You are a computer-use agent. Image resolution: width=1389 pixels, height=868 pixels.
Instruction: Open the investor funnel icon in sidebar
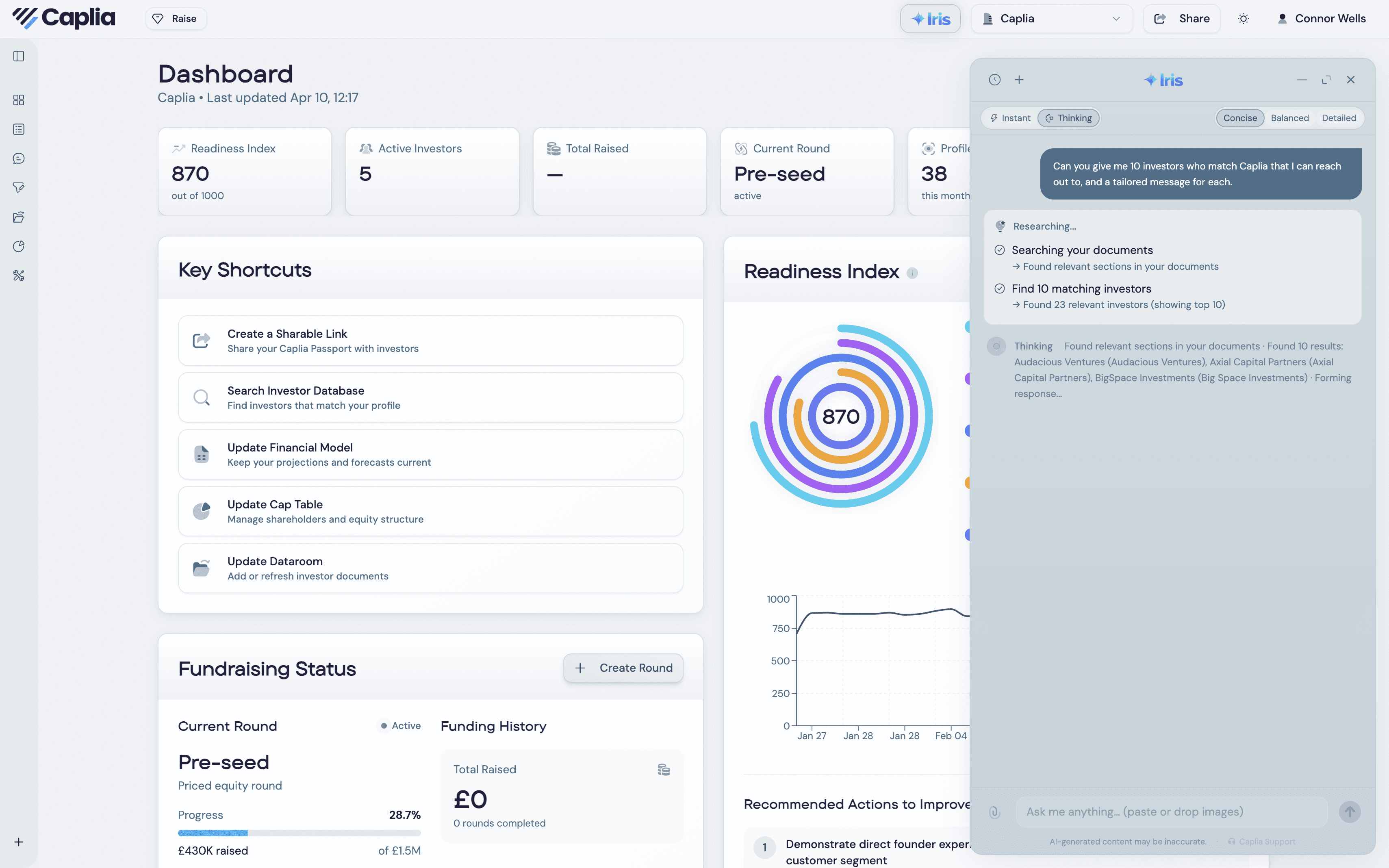(x=19, y=188)
